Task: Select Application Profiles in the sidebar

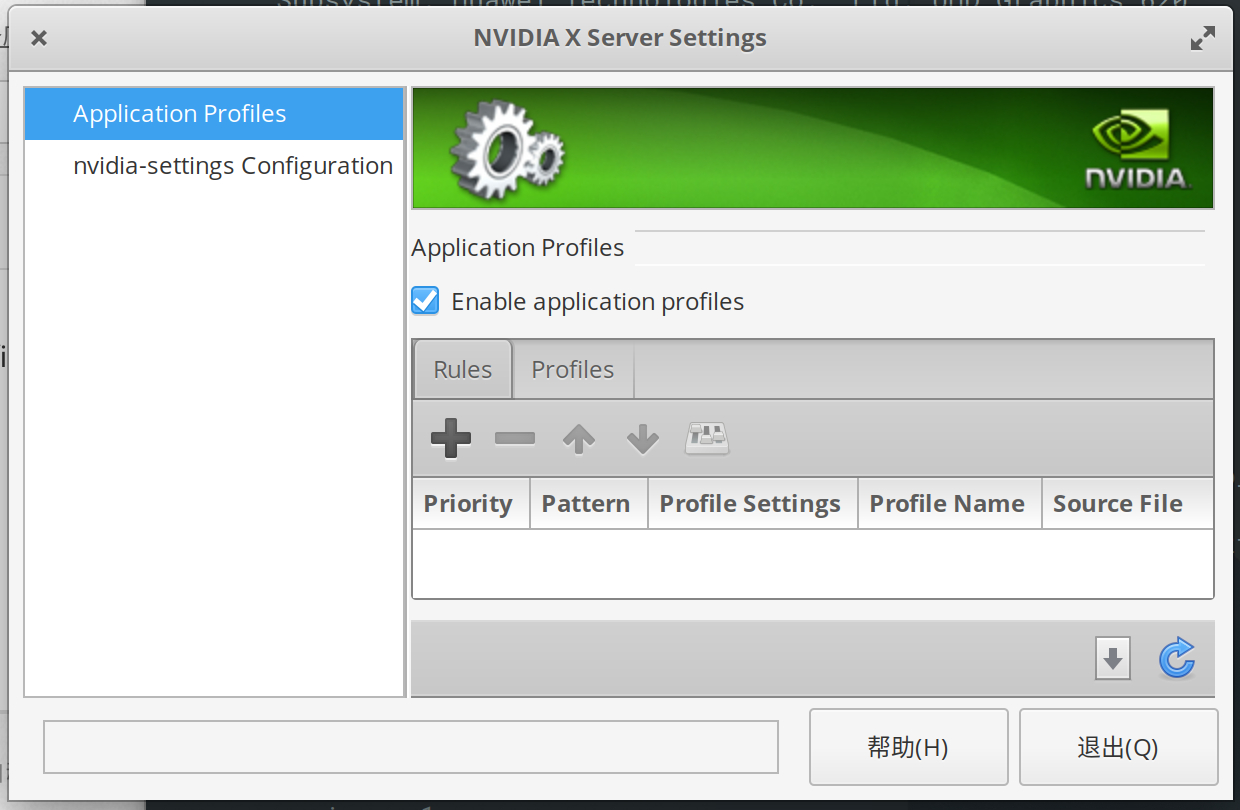Action: [180, 114]
